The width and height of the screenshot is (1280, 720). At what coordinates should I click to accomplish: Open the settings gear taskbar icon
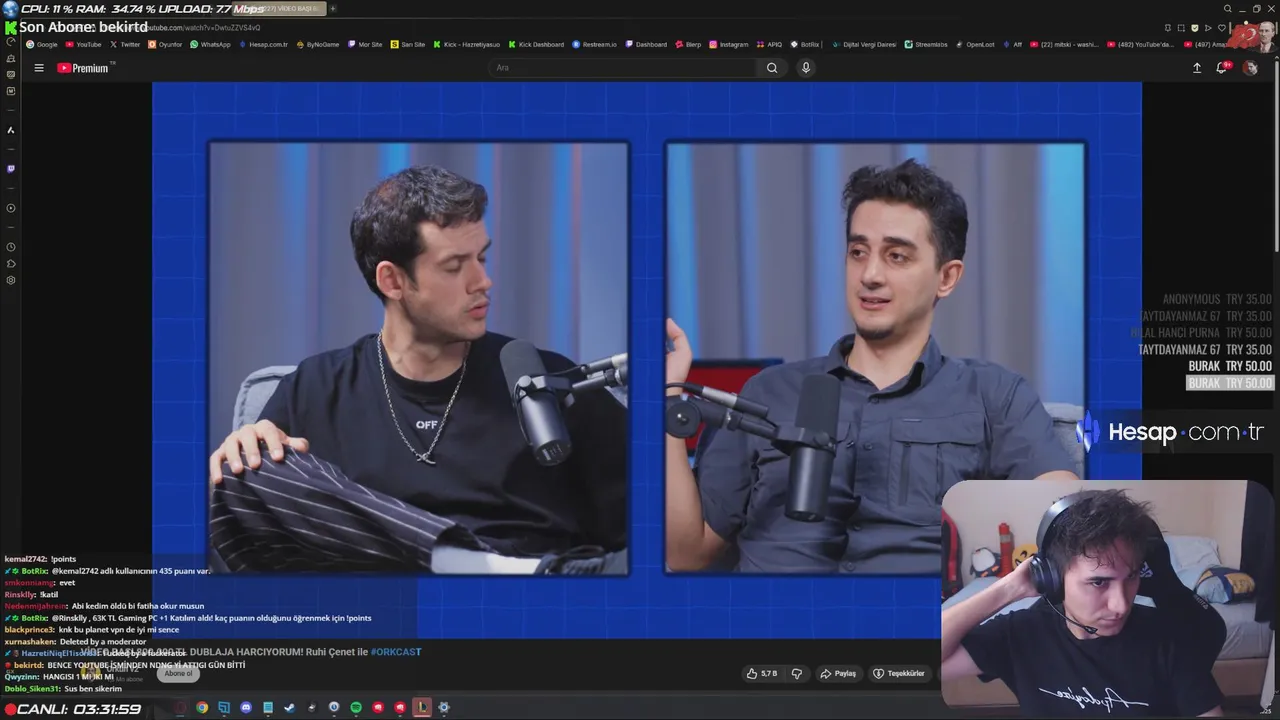[x=444, y=708]
